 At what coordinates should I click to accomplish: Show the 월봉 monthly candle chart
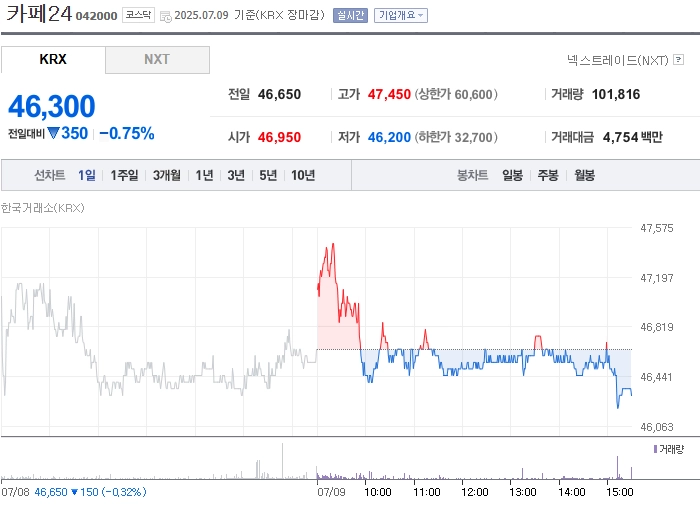(x=584, y=175)
